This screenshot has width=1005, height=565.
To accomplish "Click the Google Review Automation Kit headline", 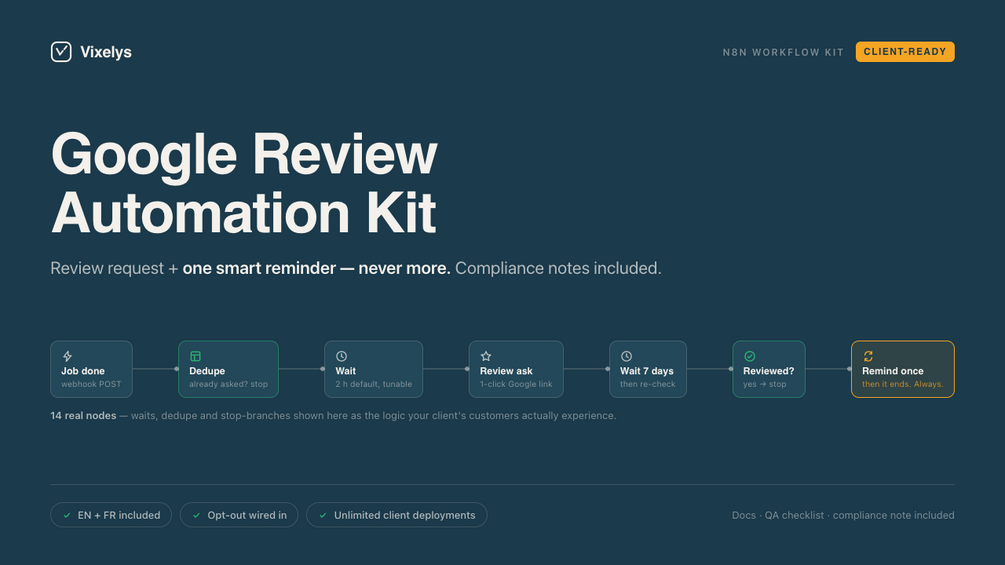I will (244, 183).
